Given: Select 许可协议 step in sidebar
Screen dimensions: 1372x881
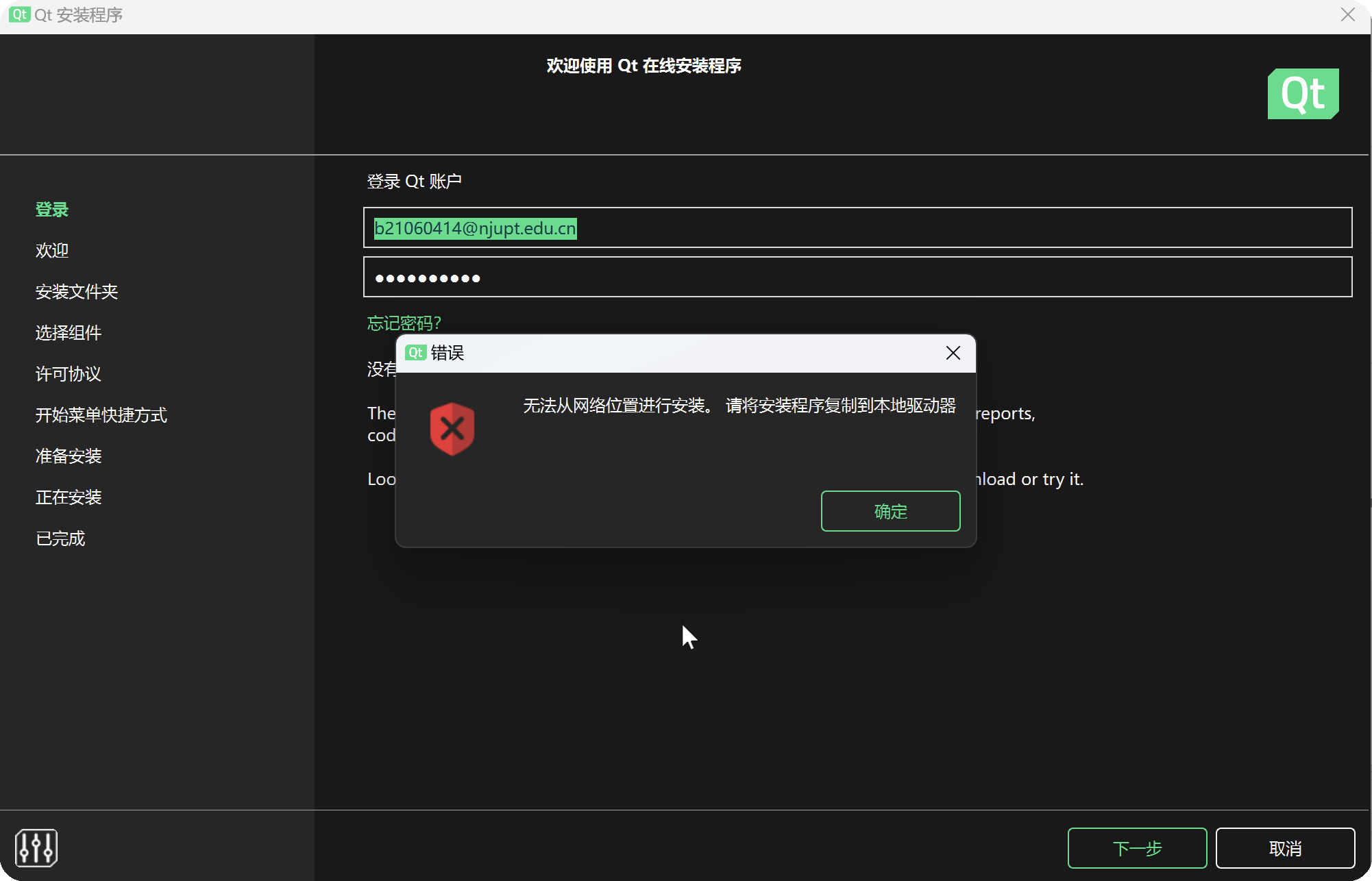Looking at the screenshot, I should [69, 374].
